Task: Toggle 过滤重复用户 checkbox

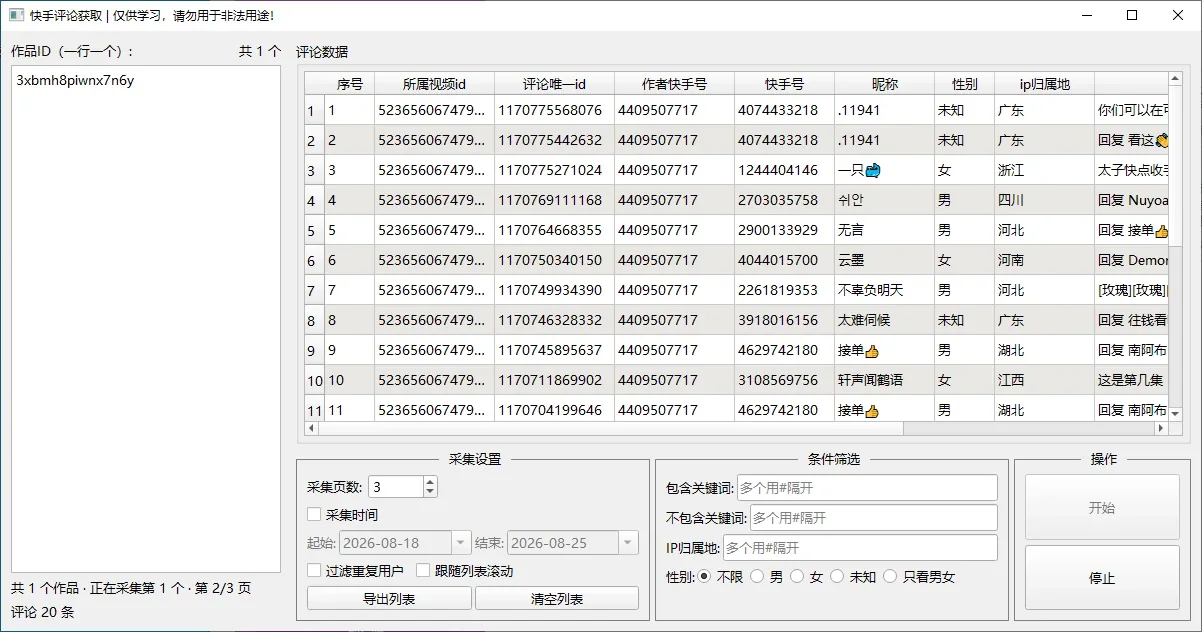Action: click(x=314, y=571)
